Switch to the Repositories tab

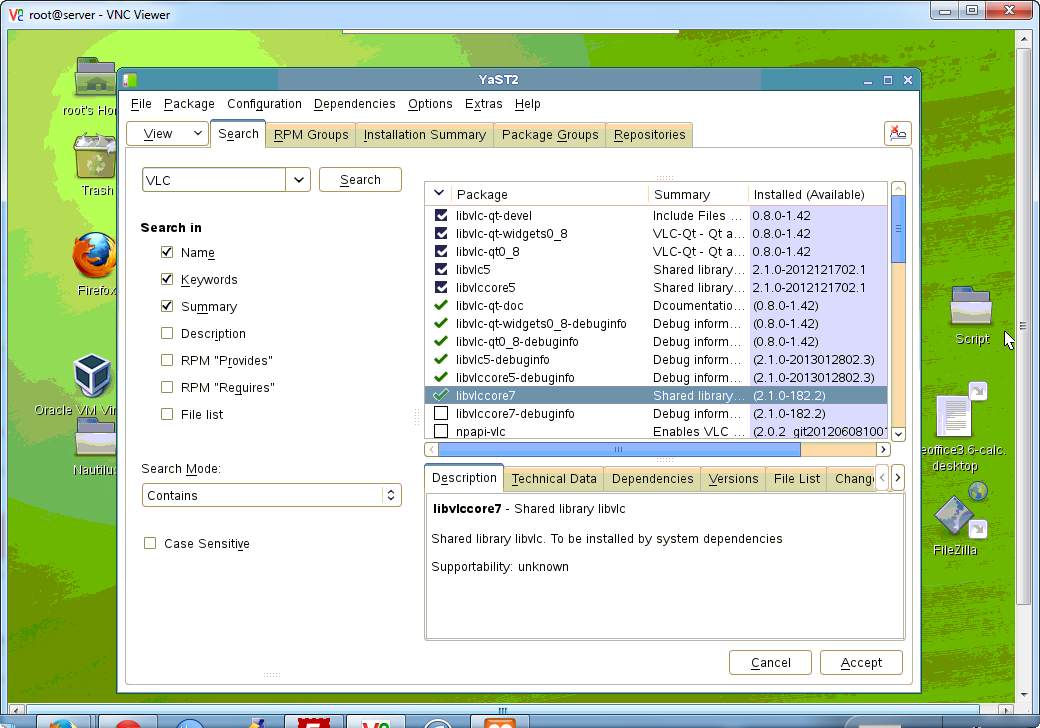(649, 135)
